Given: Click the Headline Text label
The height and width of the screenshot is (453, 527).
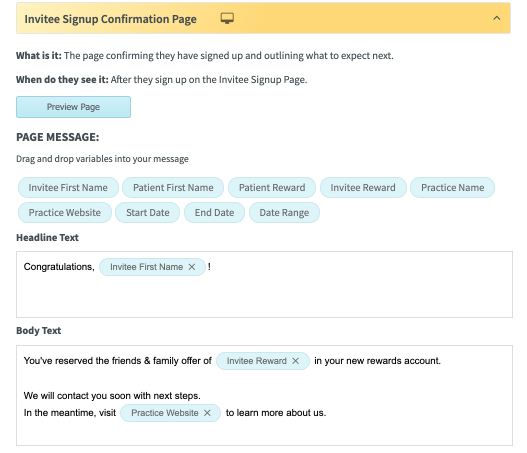Looking at the screenshot, I should [47, 238].
